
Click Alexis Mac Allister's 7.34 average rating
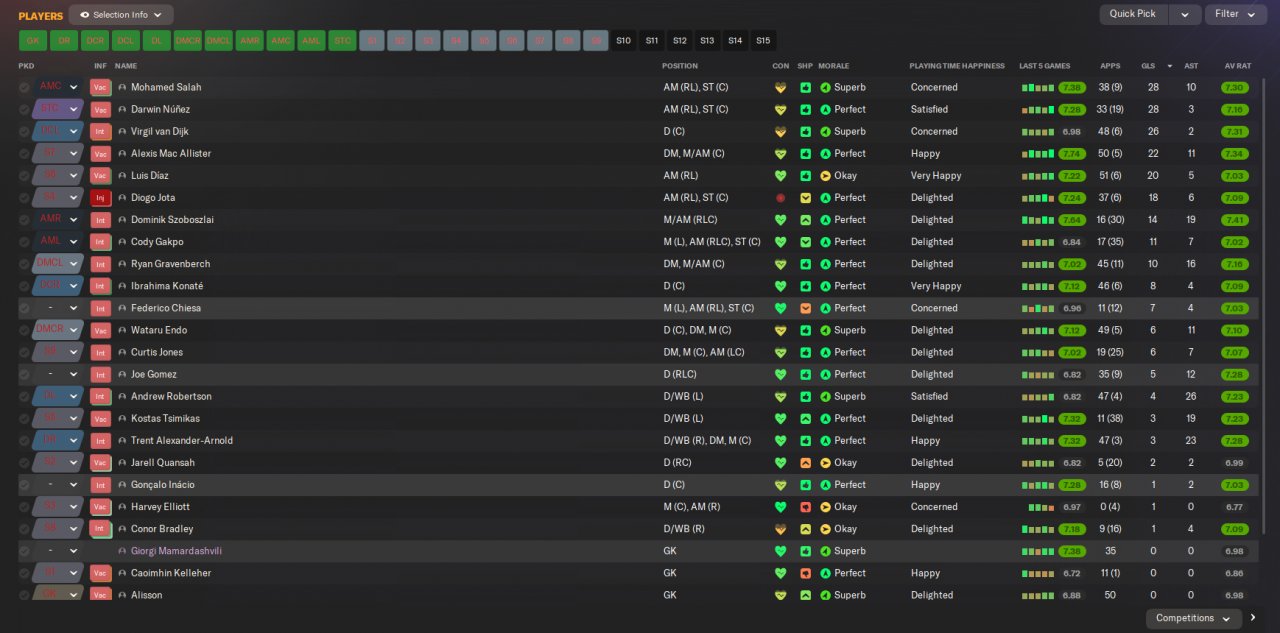point(1234,154)
